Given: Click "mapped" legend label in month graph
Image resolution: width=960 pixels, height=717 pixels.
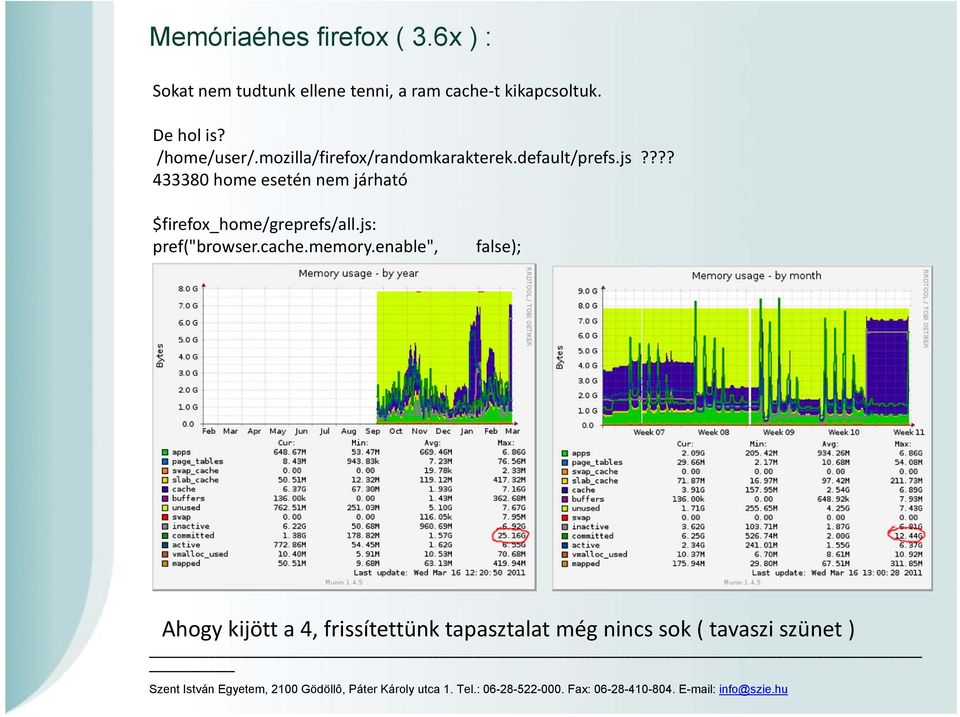Looking at the screenshot, I should pos(585,564).
